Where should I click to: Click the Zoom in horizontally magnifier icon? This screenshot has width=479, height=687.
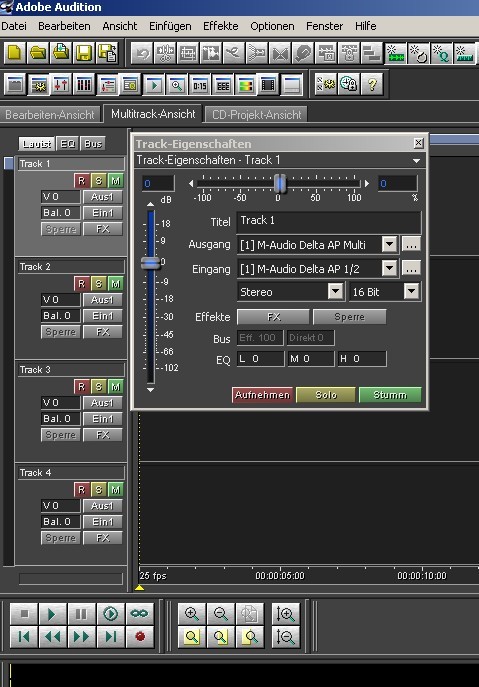point(192,614)
